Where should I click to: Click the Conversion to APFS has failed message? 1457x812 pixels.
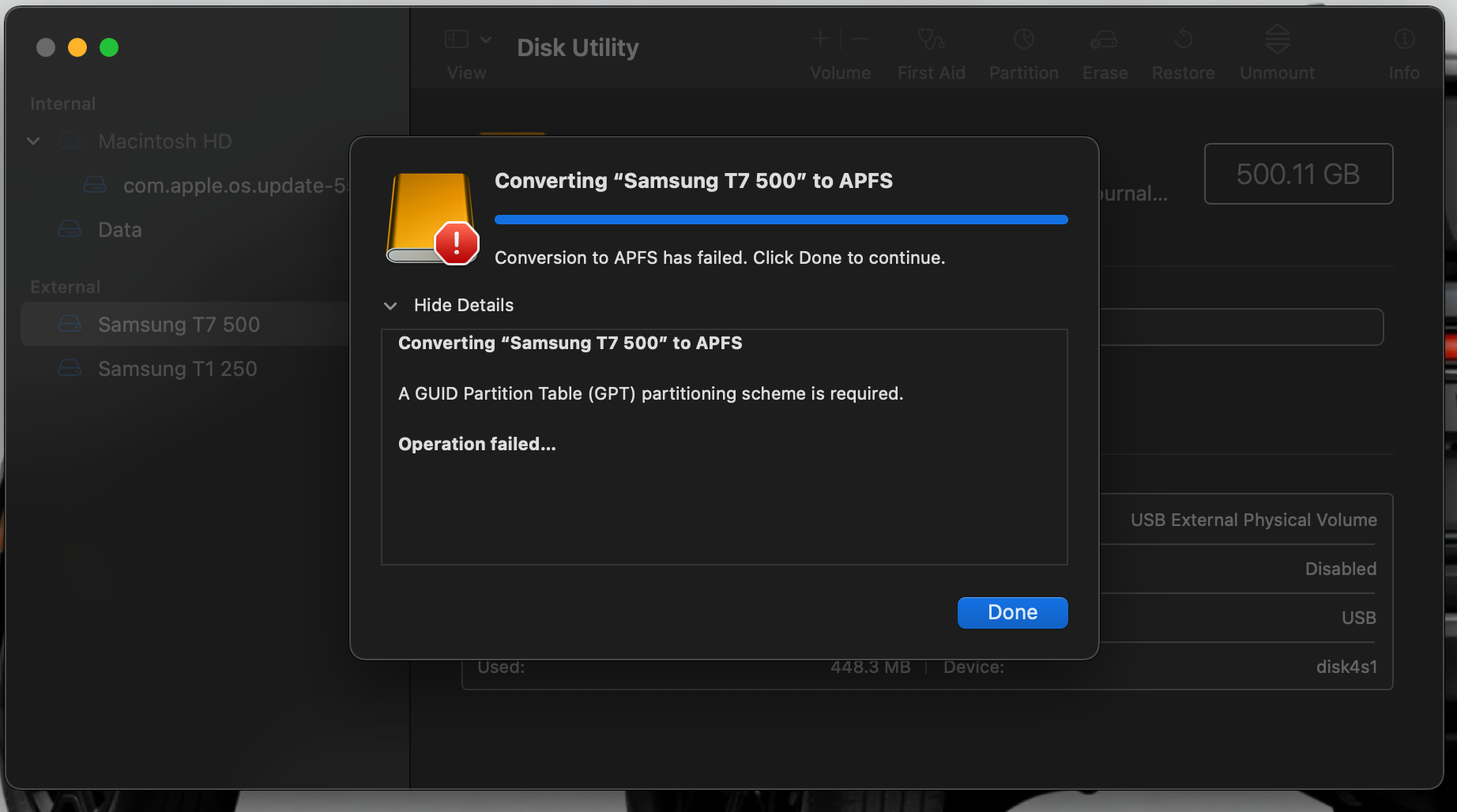point(720,258)
